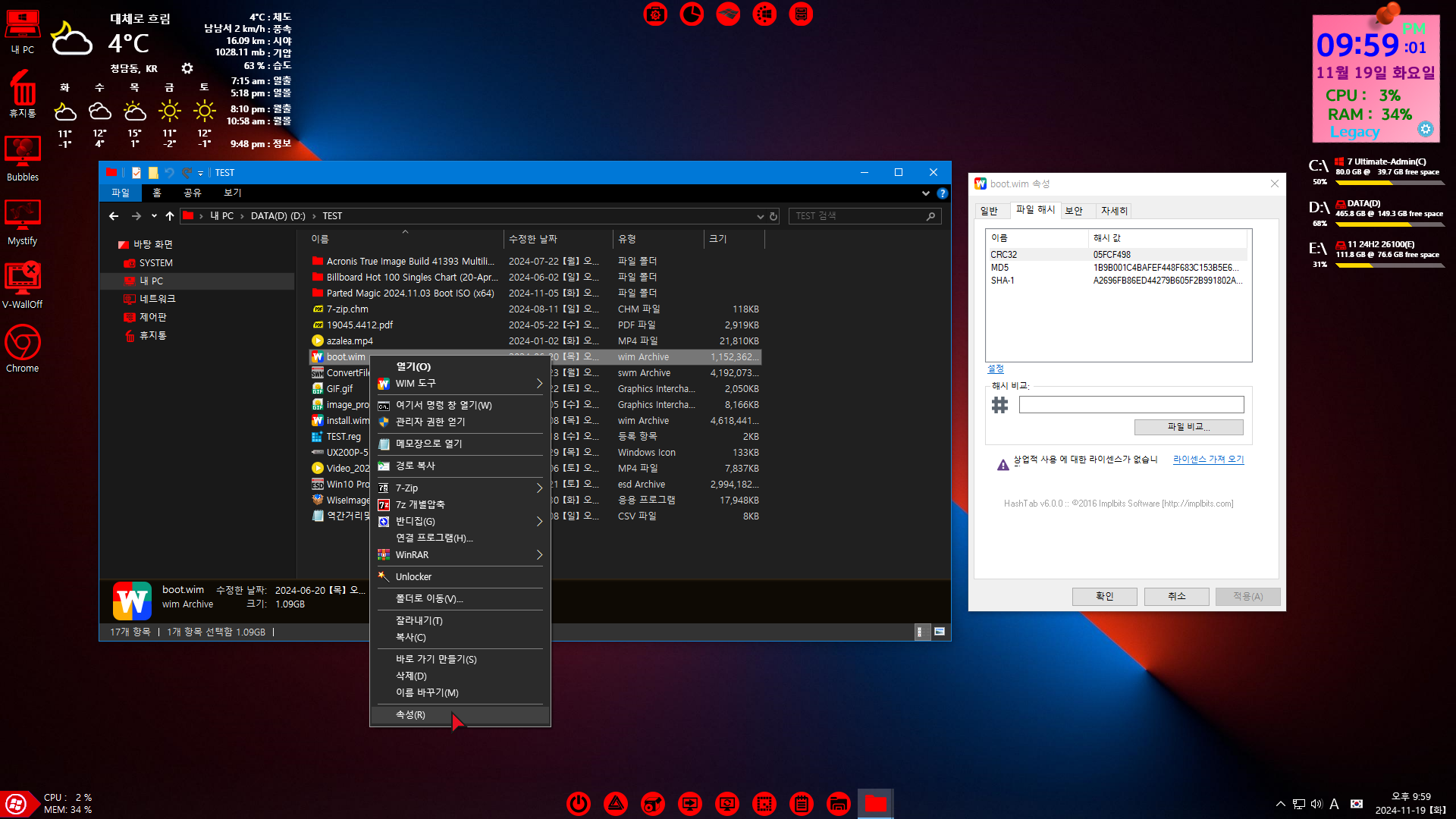Viewport: 1456px width, 819px height.
Task: Expand the Explorer ribbon chevron
Action: (925, 193)
